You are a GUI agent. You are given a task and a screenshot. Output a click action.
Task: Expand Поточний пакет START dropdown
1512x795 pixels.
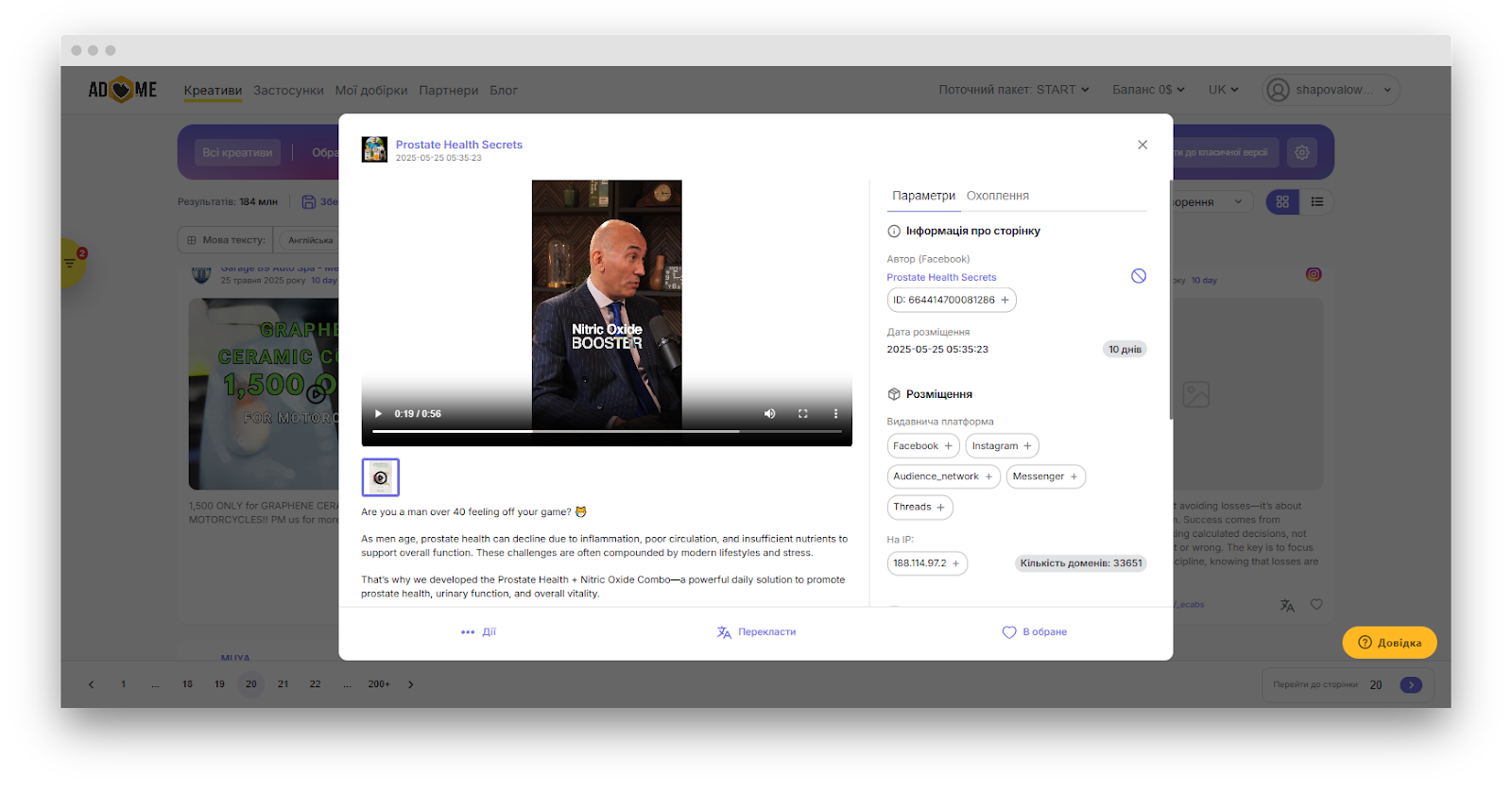1013,90
